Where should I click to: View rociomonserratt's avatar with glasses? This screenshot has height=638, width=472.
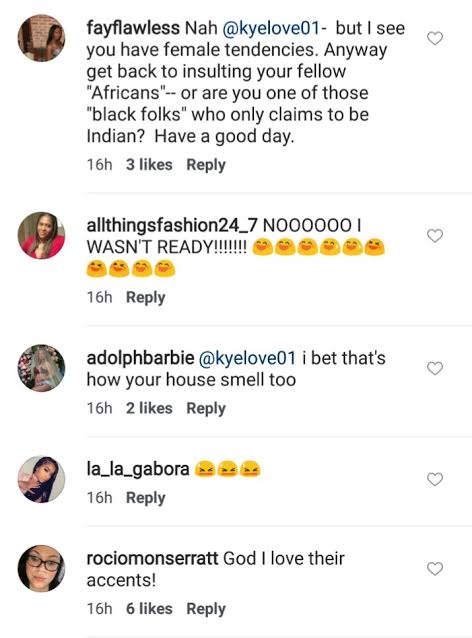click(x=41, y=568)
